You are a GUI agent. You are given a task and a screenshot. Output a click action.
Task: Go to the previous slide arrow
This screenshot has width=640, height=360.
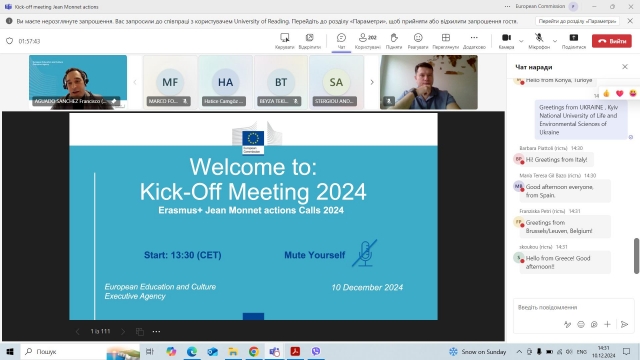click(78, 331)
